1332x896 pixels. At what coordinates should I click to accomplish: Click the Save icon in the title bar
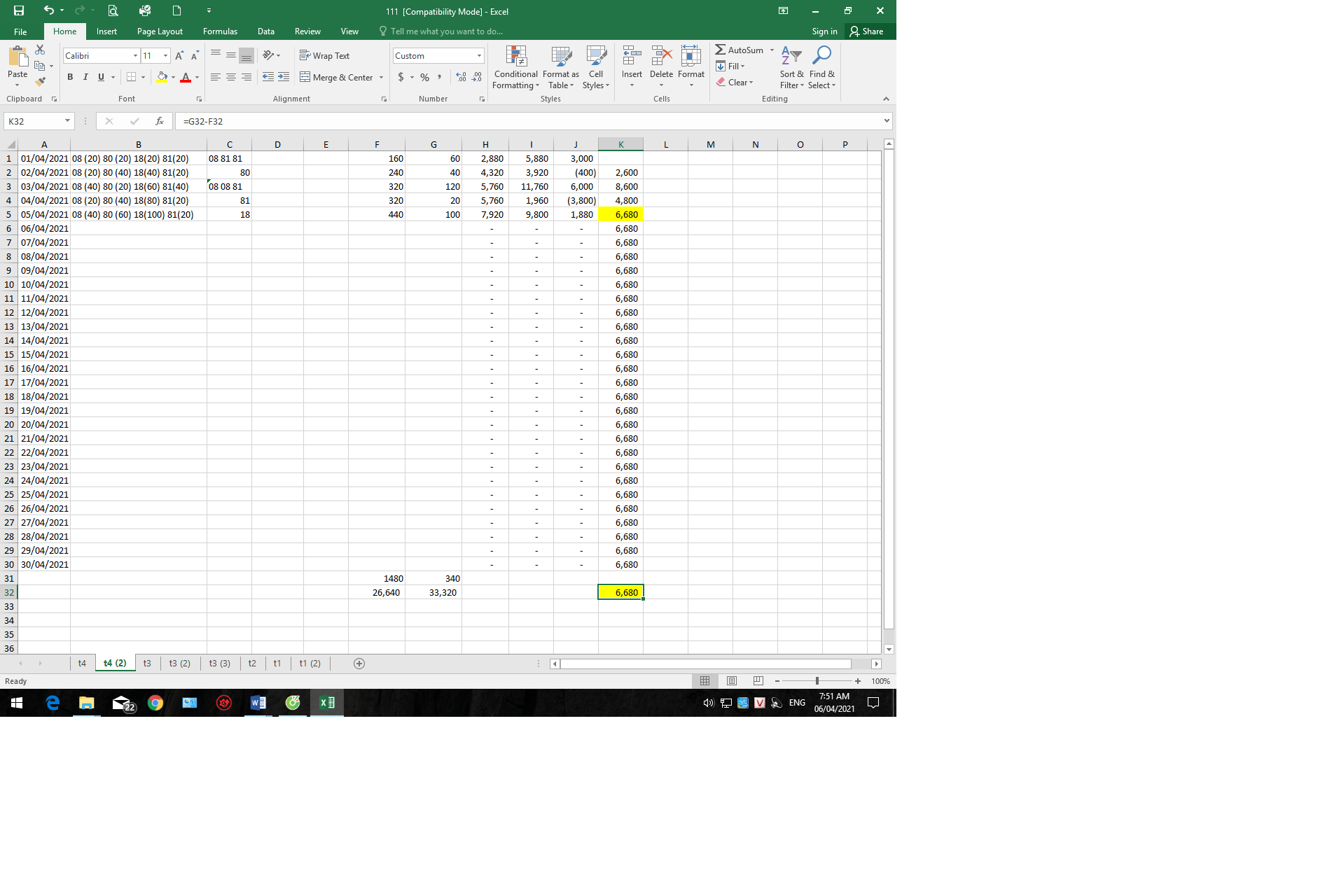(x=19, y=10)
